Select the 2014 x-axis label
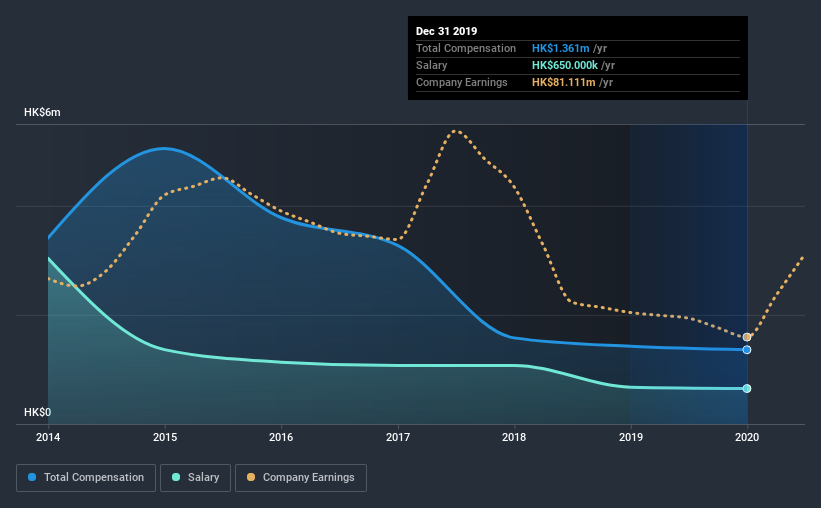821x508 pixels. click(x=48, y=437)
